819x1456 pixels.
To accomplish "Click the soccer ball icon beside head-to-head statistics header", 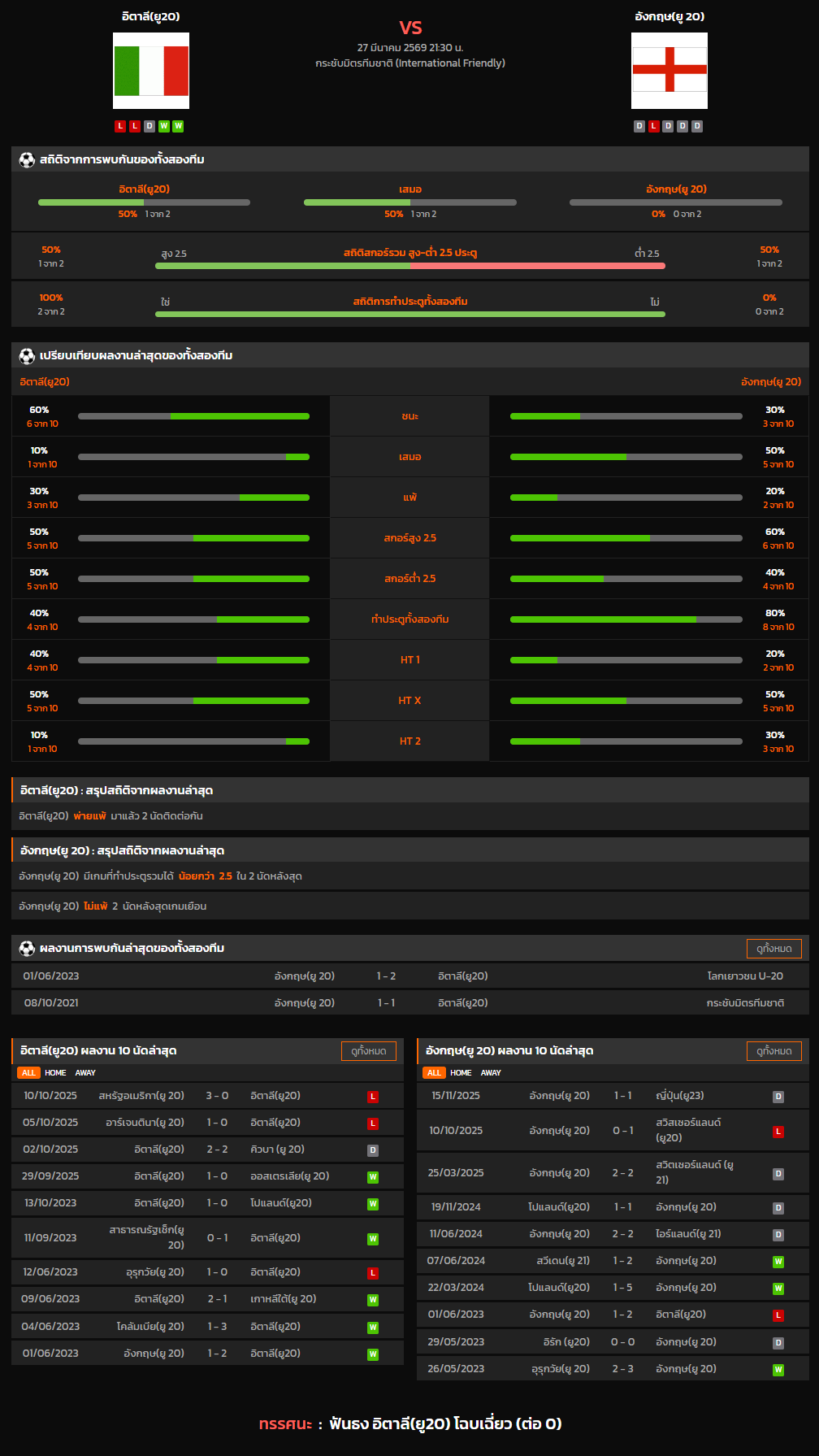I will tap(27, 160).
